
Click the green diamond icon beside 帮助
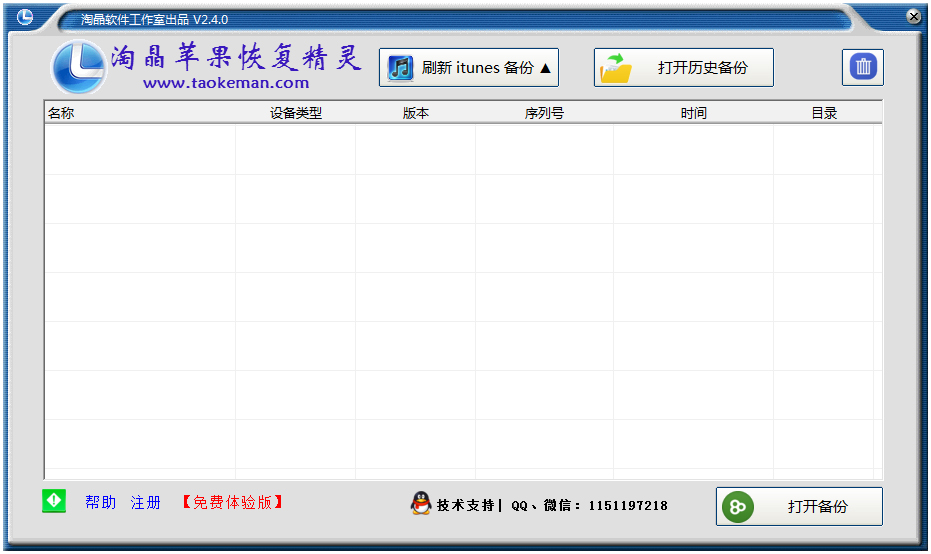tap(54, 501)
